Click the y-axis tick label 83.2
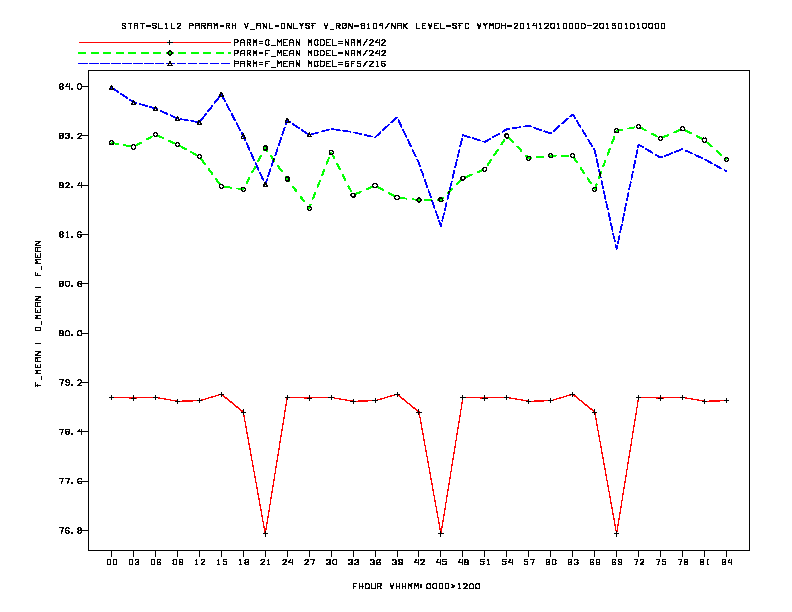The height and width of the screenshot is (612, 792). (x=70, y=136)
